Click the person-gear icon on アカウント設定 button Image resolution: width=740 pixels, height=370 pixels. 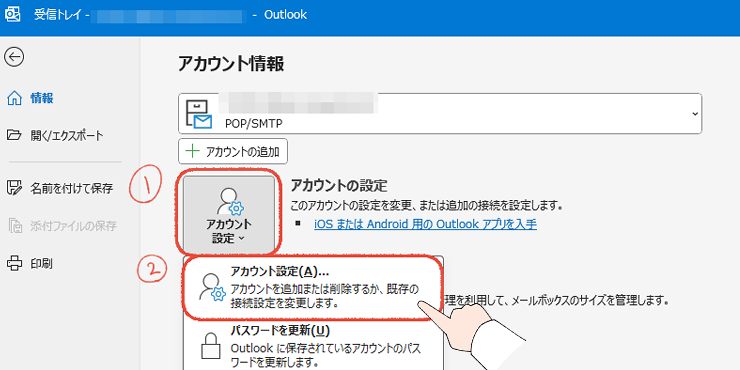point(229,202)
